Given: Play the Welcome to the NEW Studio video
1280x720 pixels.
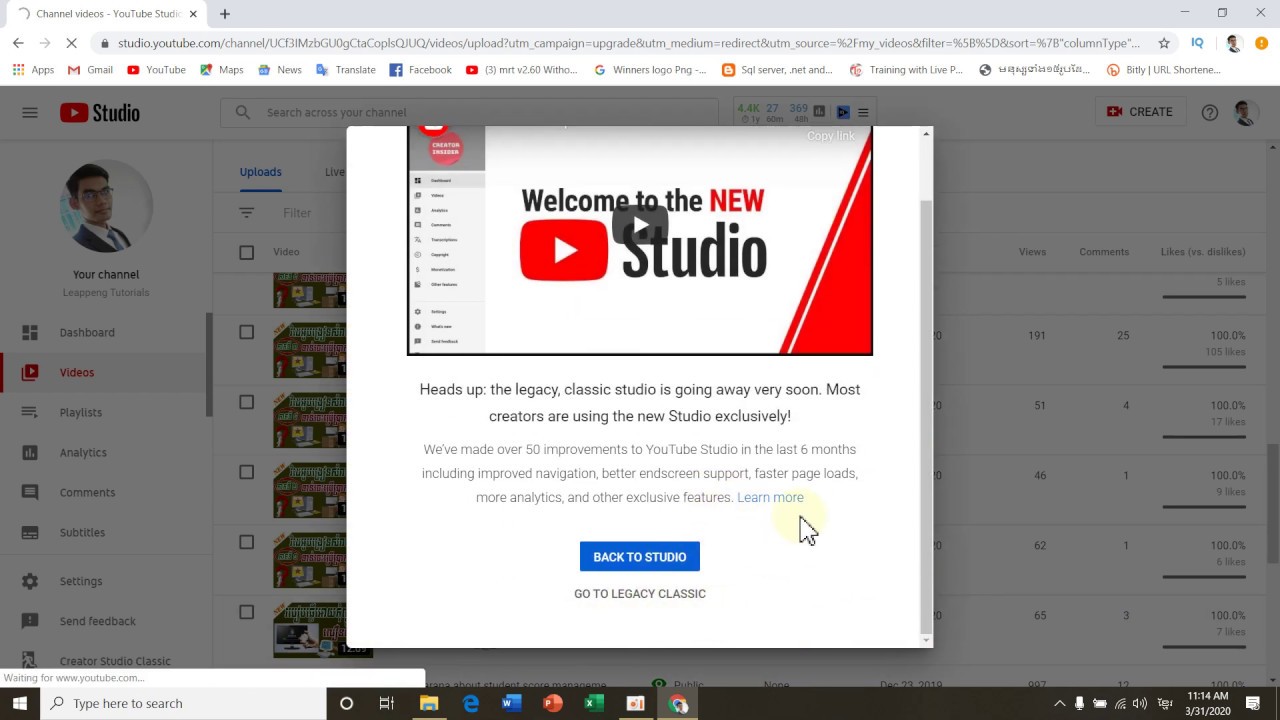Looking at the screenshot, I should coord(640,226).
